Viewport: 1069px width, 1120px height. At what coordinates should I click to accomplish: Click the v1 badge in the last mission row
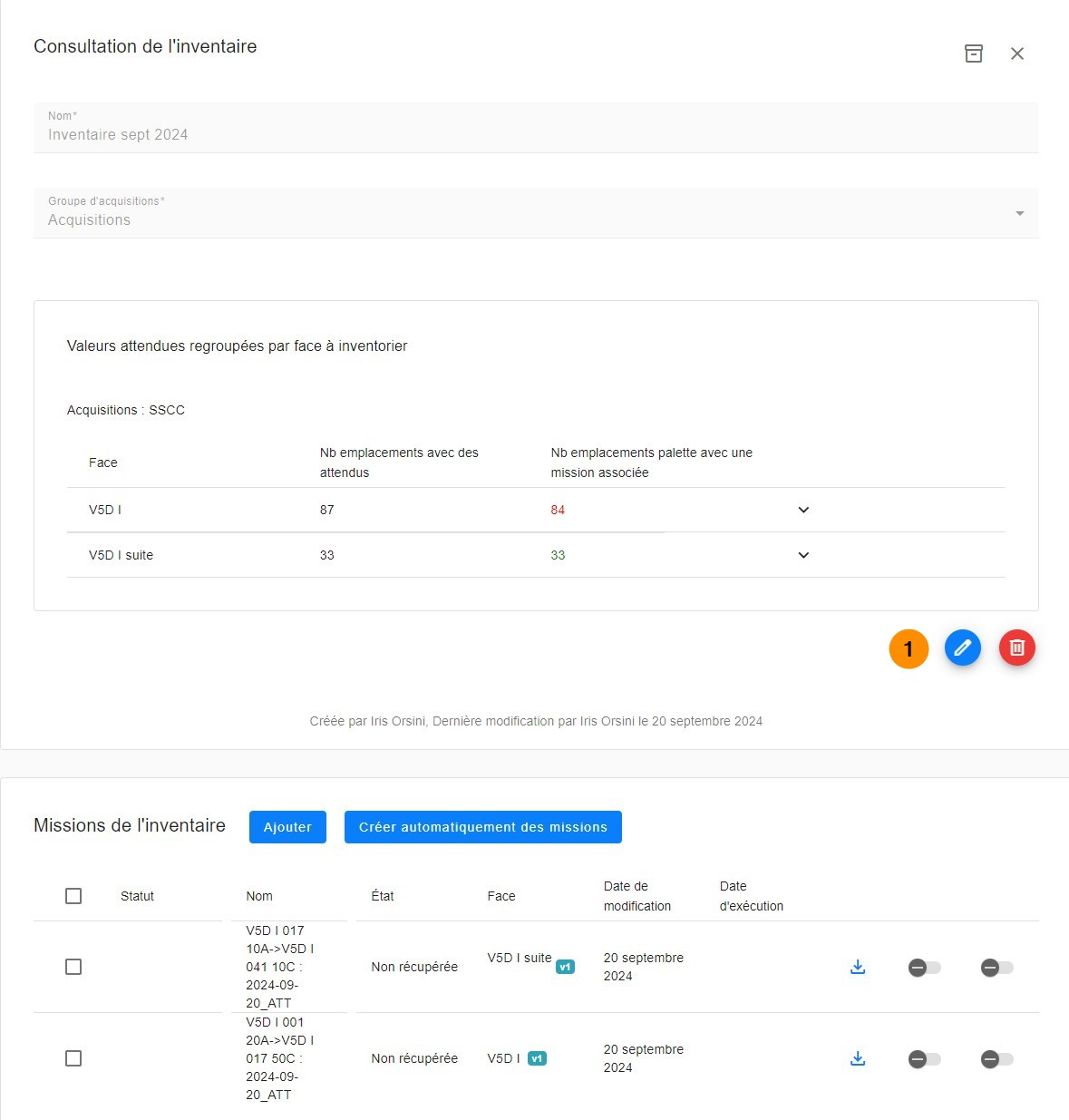click(x=537, y=1058)
